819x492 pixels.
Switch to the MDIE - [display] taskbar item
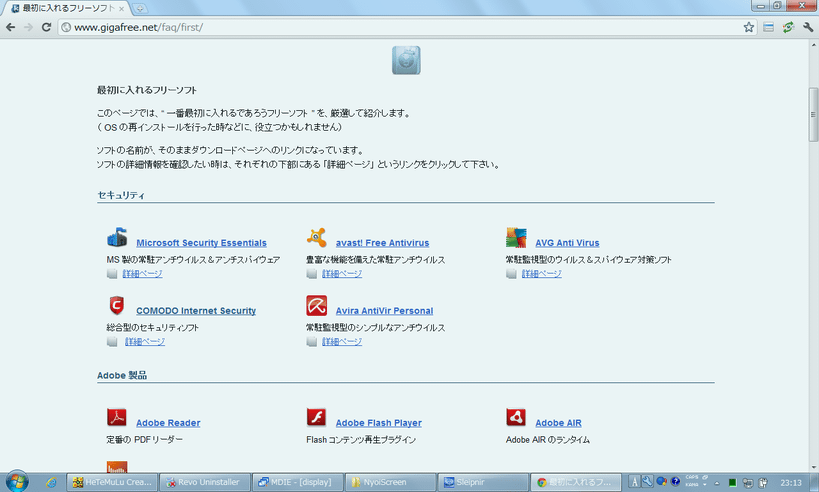pos(297,482)
